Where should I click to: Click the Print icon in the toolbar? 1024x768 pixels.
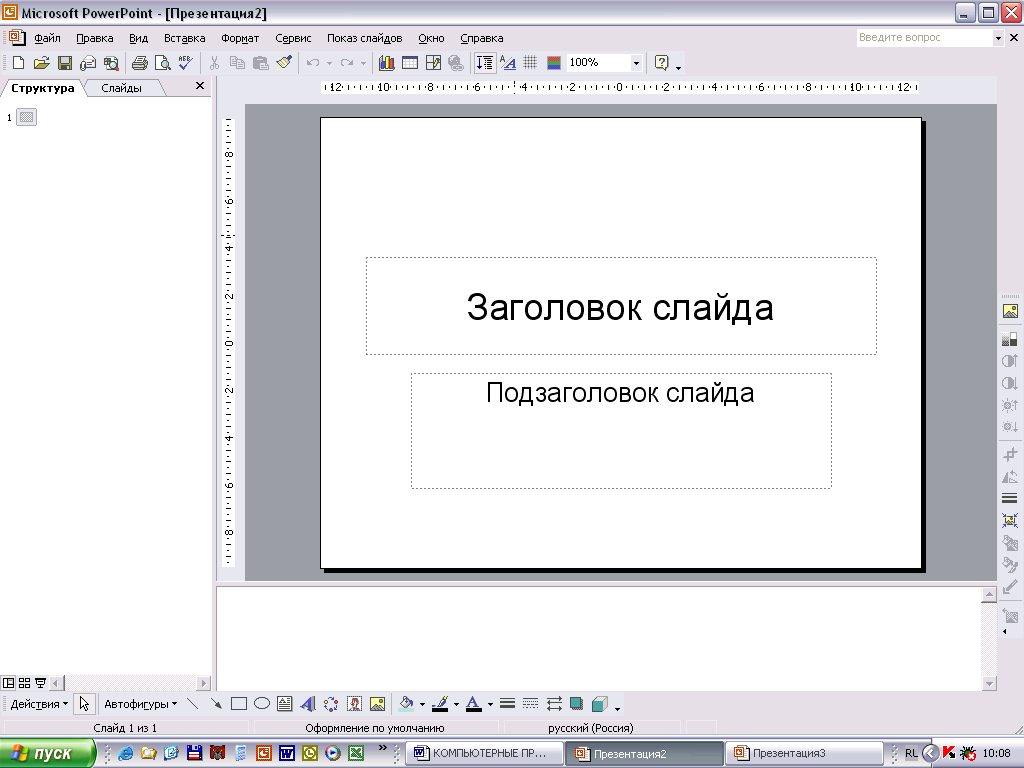[140, 63]
